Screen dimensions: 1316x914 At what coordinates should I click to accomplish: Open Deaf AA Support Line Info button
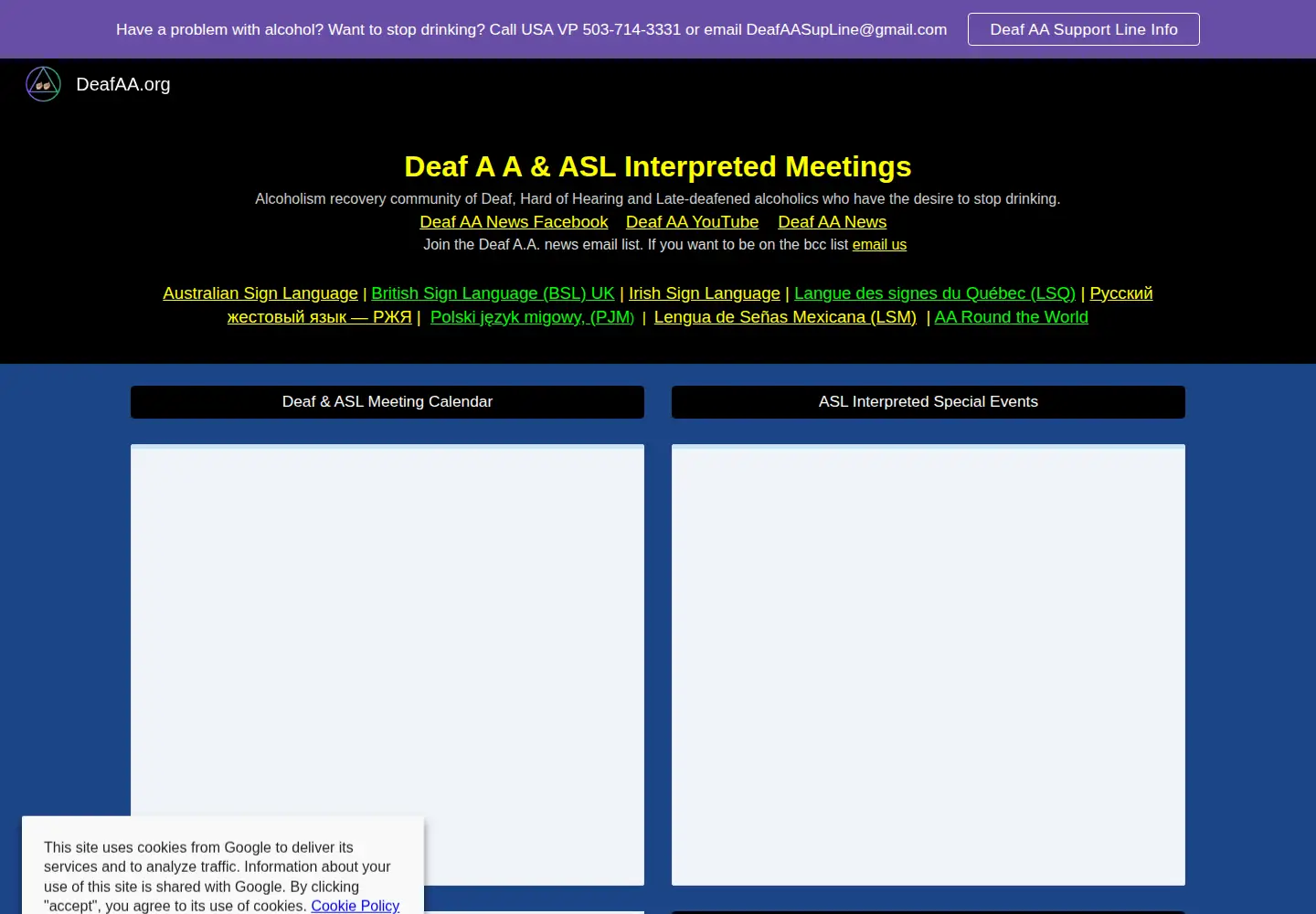pyautogui.click(x=1084, y=29)
